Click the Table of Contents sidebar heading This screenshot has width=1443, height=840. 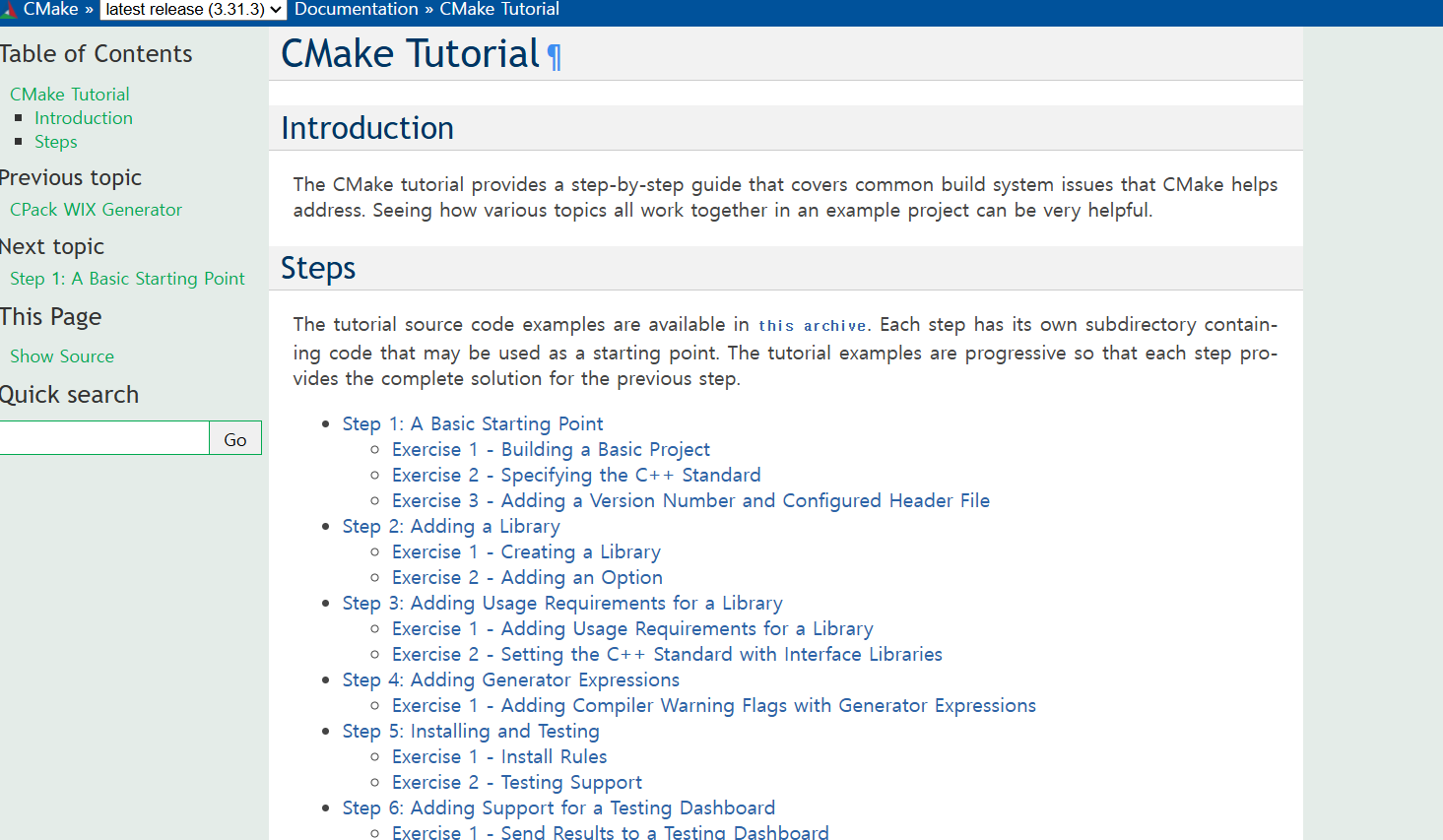(x=97, y=54)
